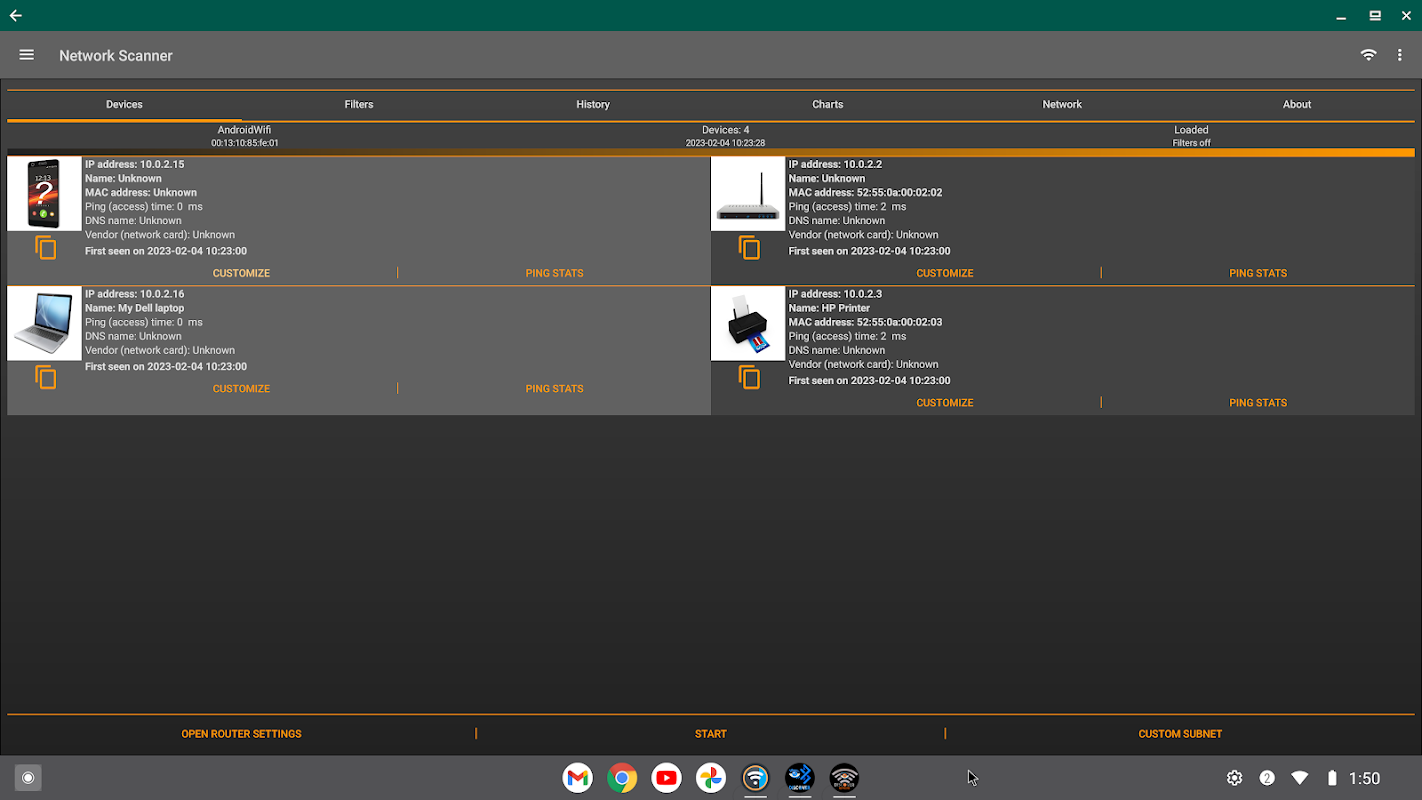Copy details of My Dell laptop

[46, 376]
